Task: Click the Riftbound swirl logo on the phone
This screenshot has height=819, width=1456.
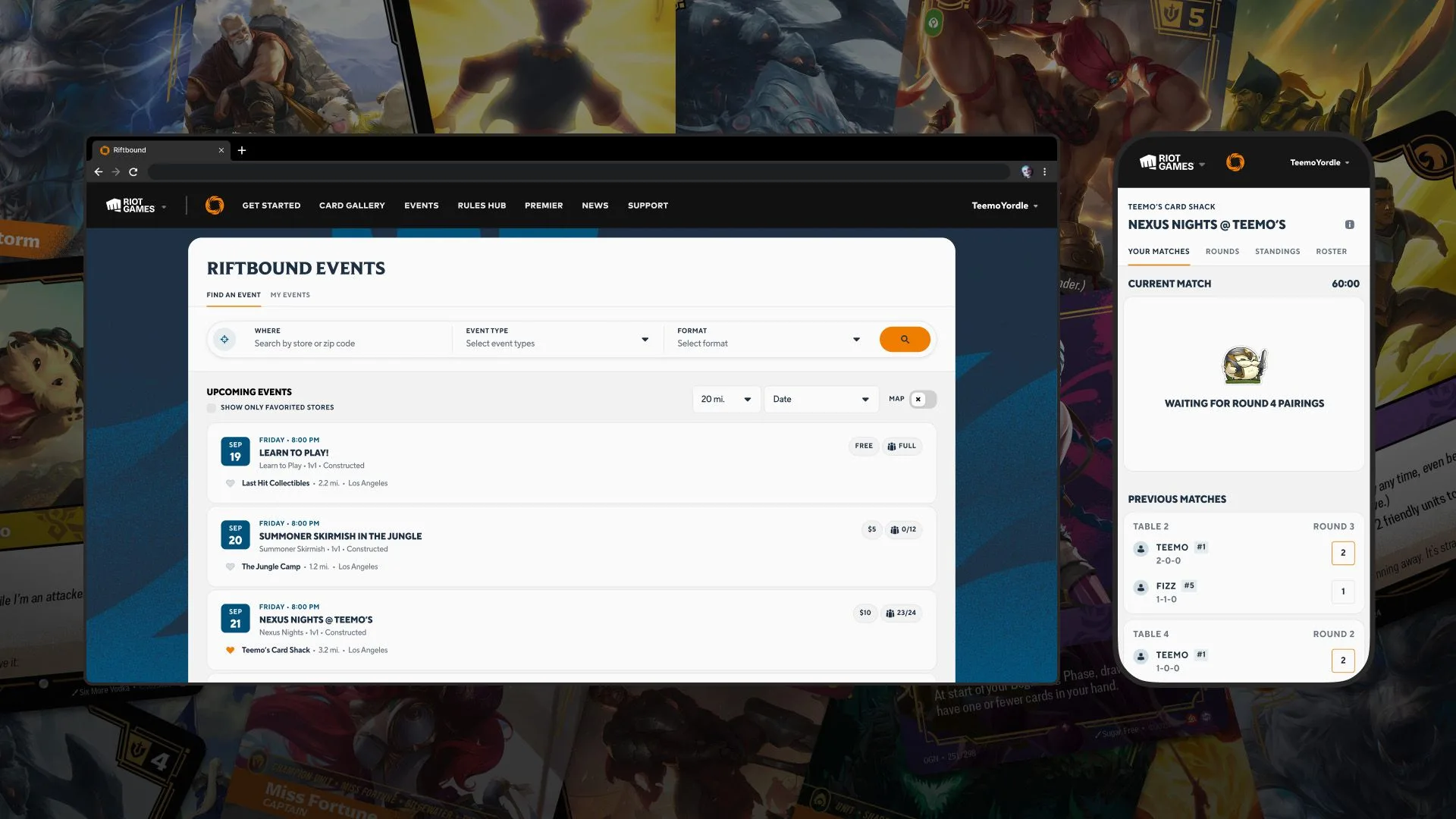Action: coord(1235,162)
